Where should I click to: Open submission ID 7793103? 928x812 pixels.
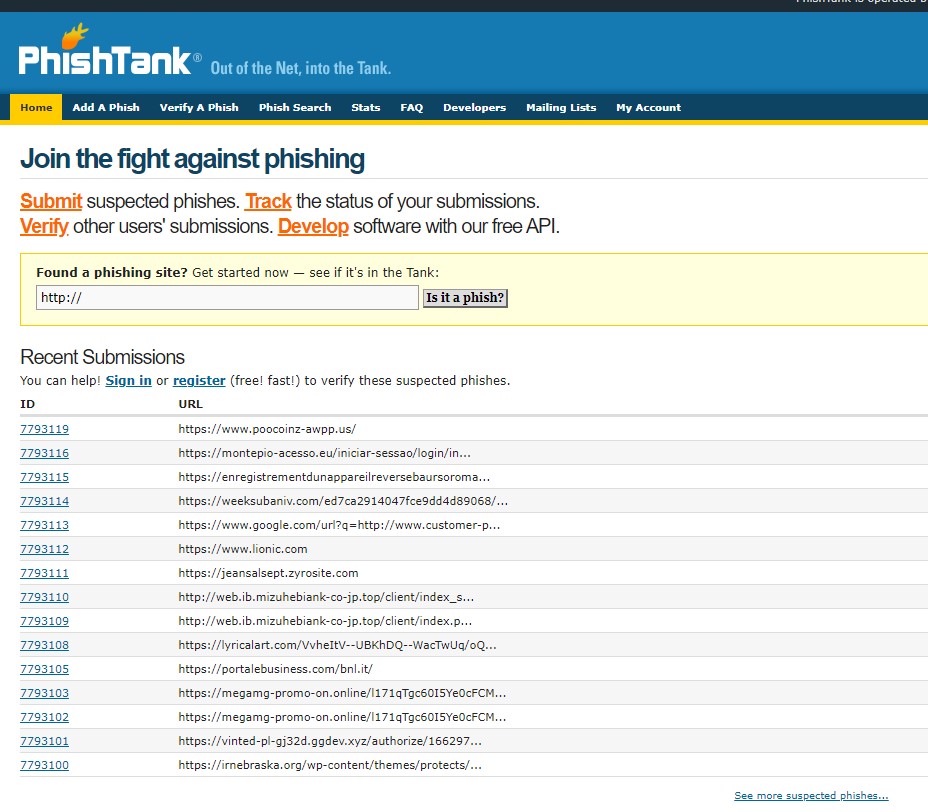tap(44, 693)
